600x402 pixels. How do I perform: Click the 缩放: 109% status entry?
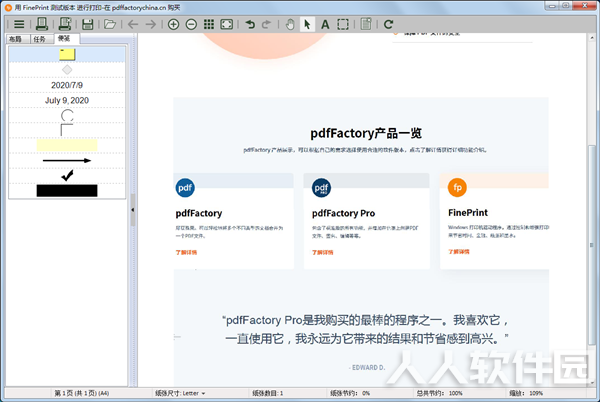click(x=526, y=393)
